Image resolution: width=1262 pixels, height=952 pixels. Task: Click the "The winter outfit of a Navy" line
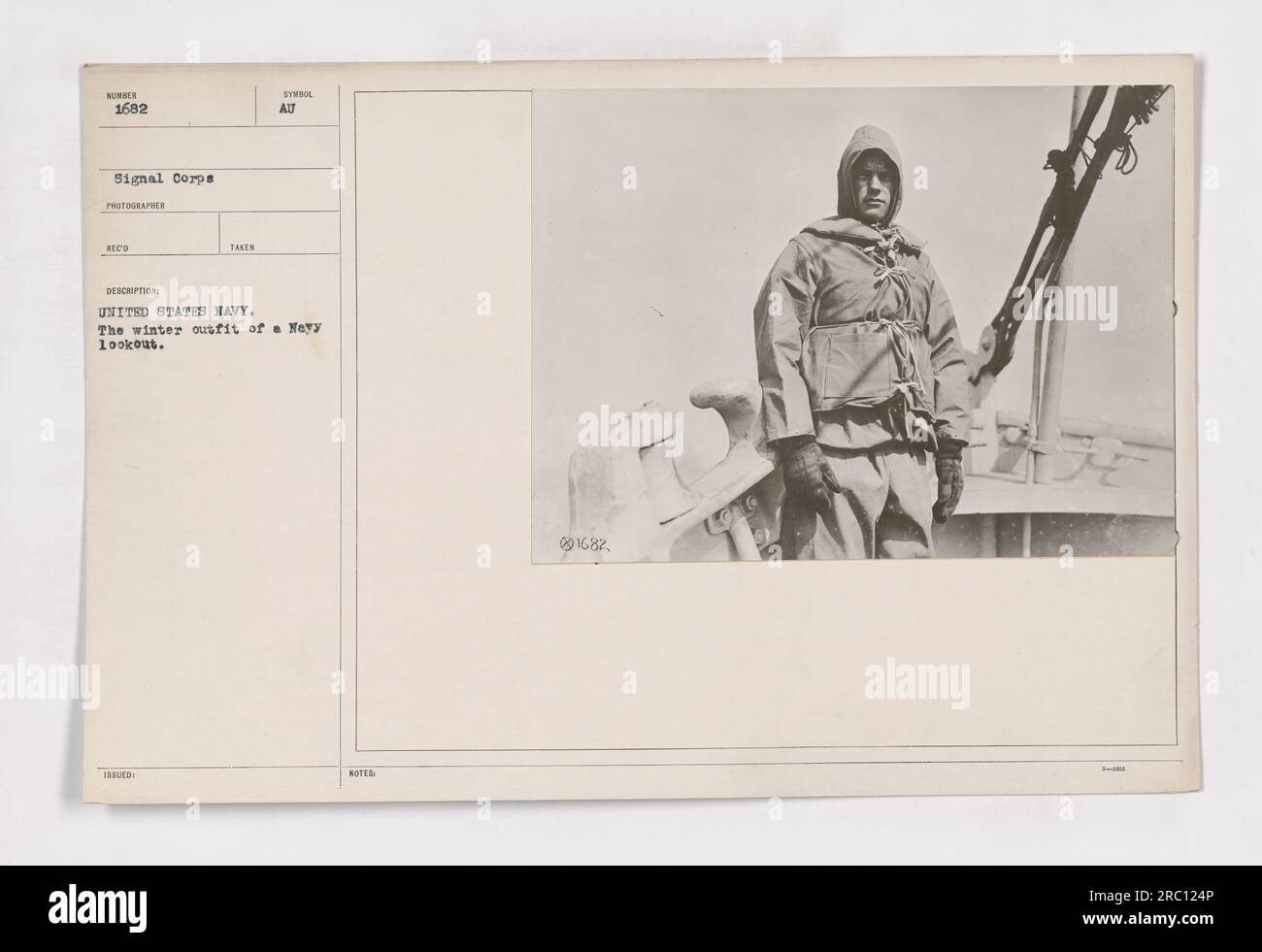click(x=210, y=329)
